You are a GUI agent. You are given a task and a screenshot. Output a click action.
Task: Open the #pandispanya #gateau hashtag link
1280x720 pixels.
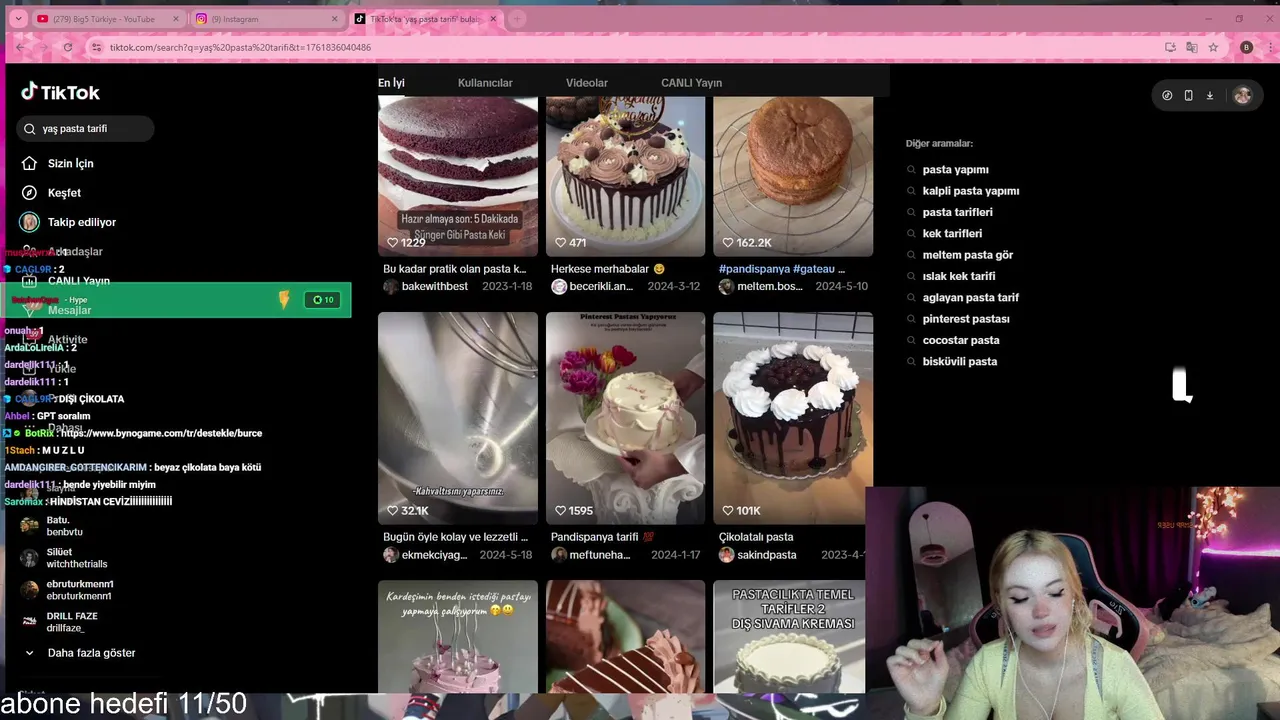pos(782,269)
